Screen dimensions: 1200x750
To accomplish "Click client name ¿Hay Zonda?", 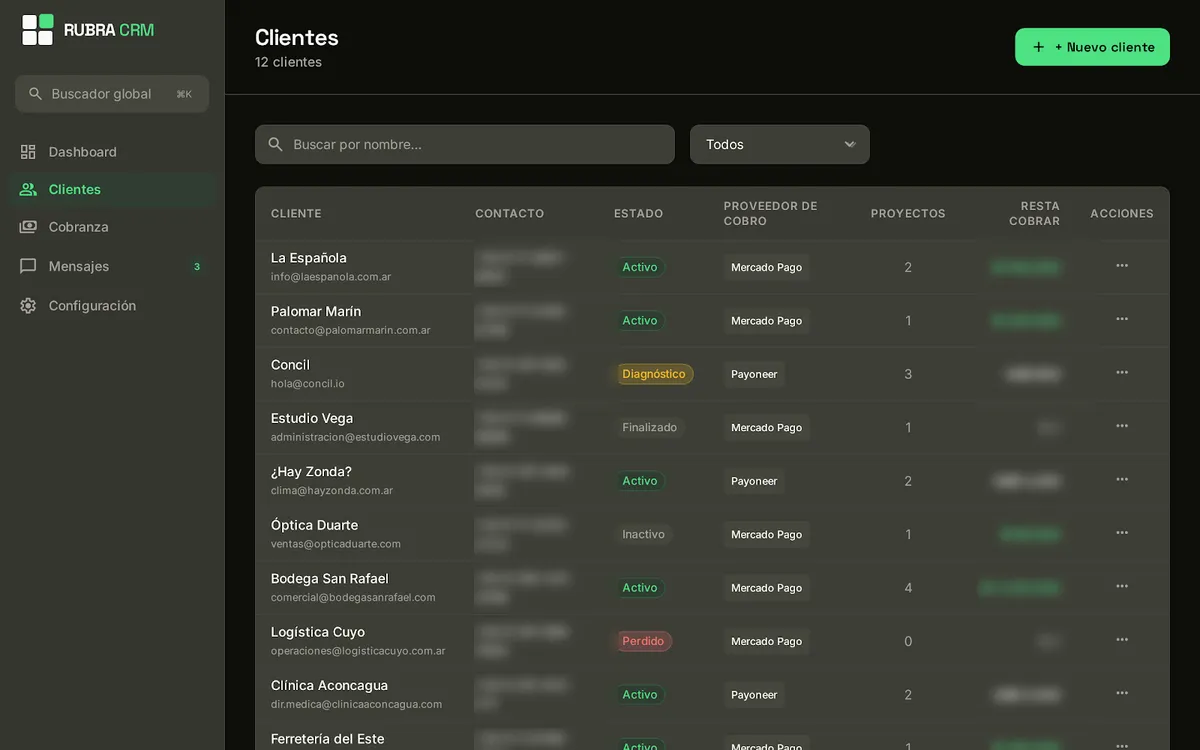I will click(x=311, y=472).
